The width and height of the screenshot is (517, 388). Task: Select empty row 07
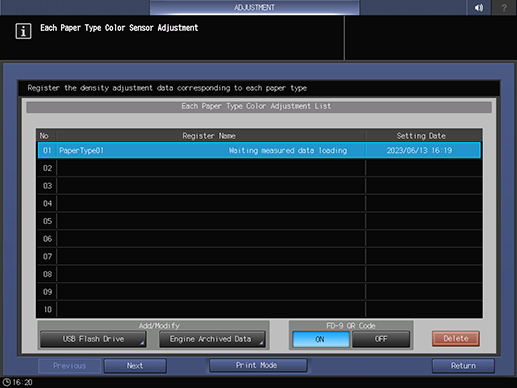coord(259,256)
